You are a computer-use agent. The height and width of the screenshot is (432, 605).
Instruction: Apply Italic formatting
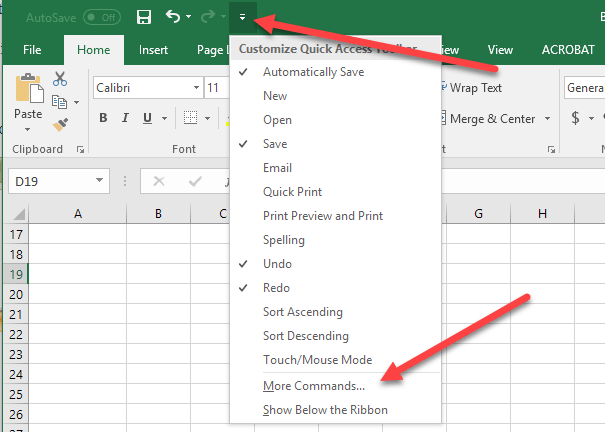click(x=125, y=119)
